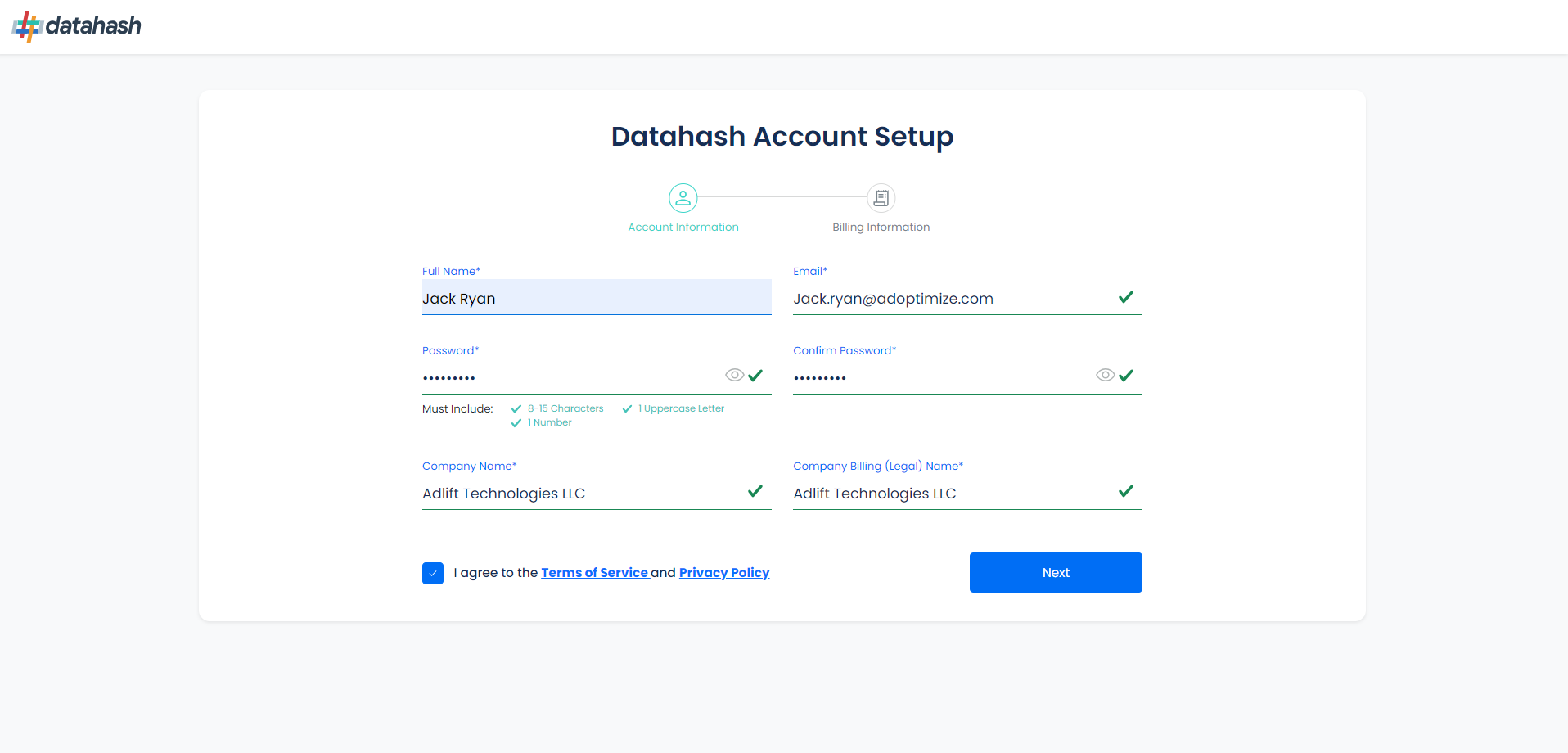
Task: Click the 'Password*' field label
Action: [x=451, y=350]
